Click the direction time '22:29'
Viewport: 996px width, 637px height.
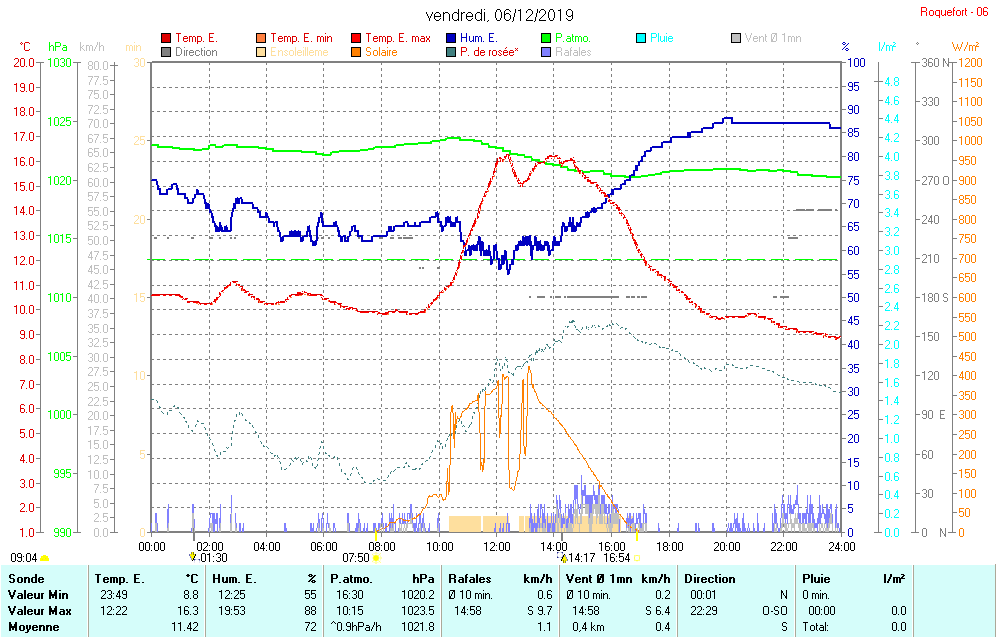(703, 611)
